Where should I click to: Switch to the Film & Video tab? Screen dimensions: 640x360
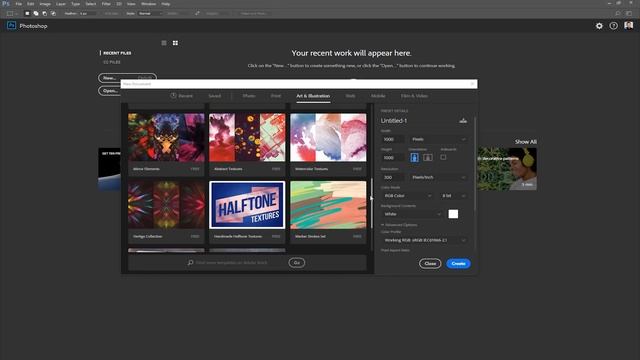(414, 96)
